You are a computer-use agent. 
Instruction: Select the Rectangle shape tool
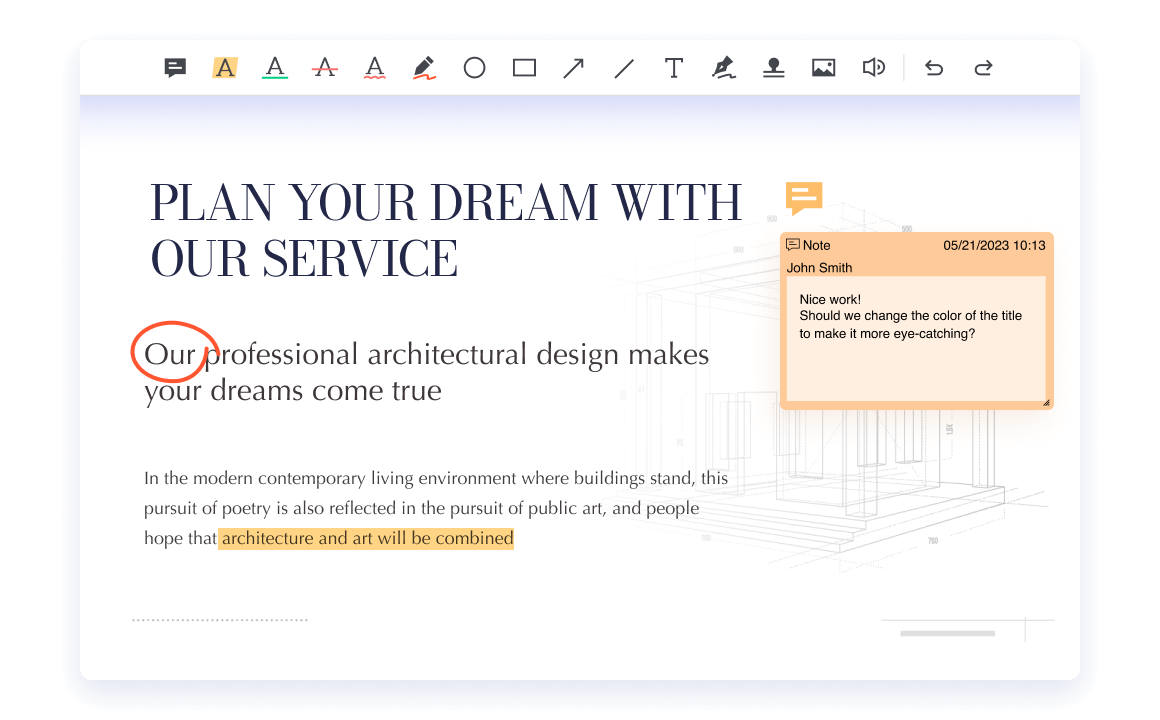click(524, 68)
